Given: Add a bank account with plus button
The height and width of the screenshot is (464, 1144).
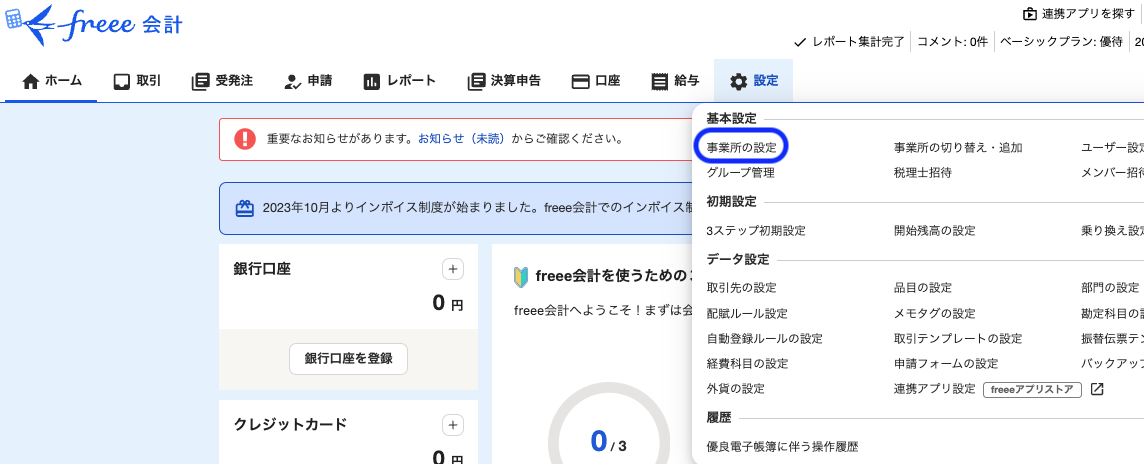Looking at the screenshot, I should click(453, 269).
